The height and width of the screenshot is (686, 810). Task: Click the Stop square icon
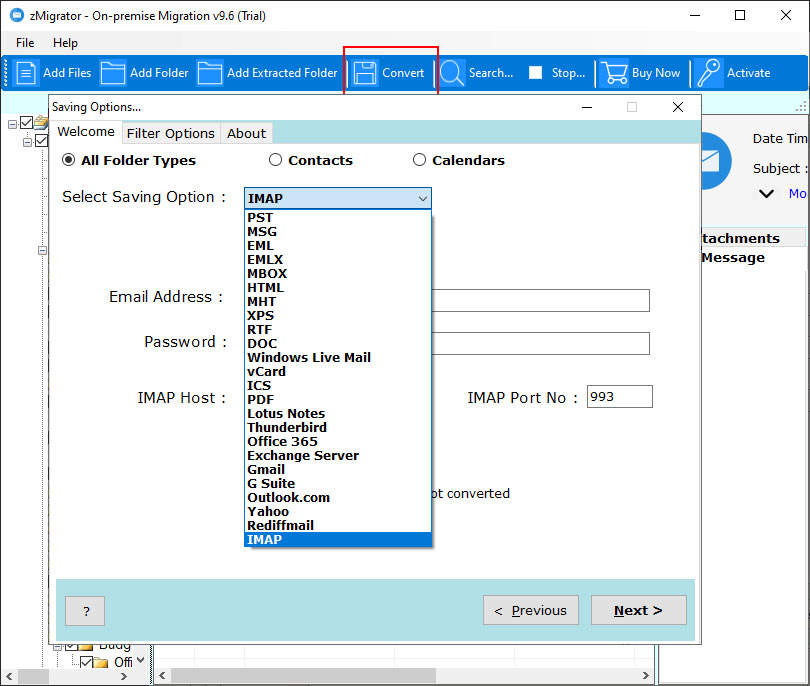536,73
